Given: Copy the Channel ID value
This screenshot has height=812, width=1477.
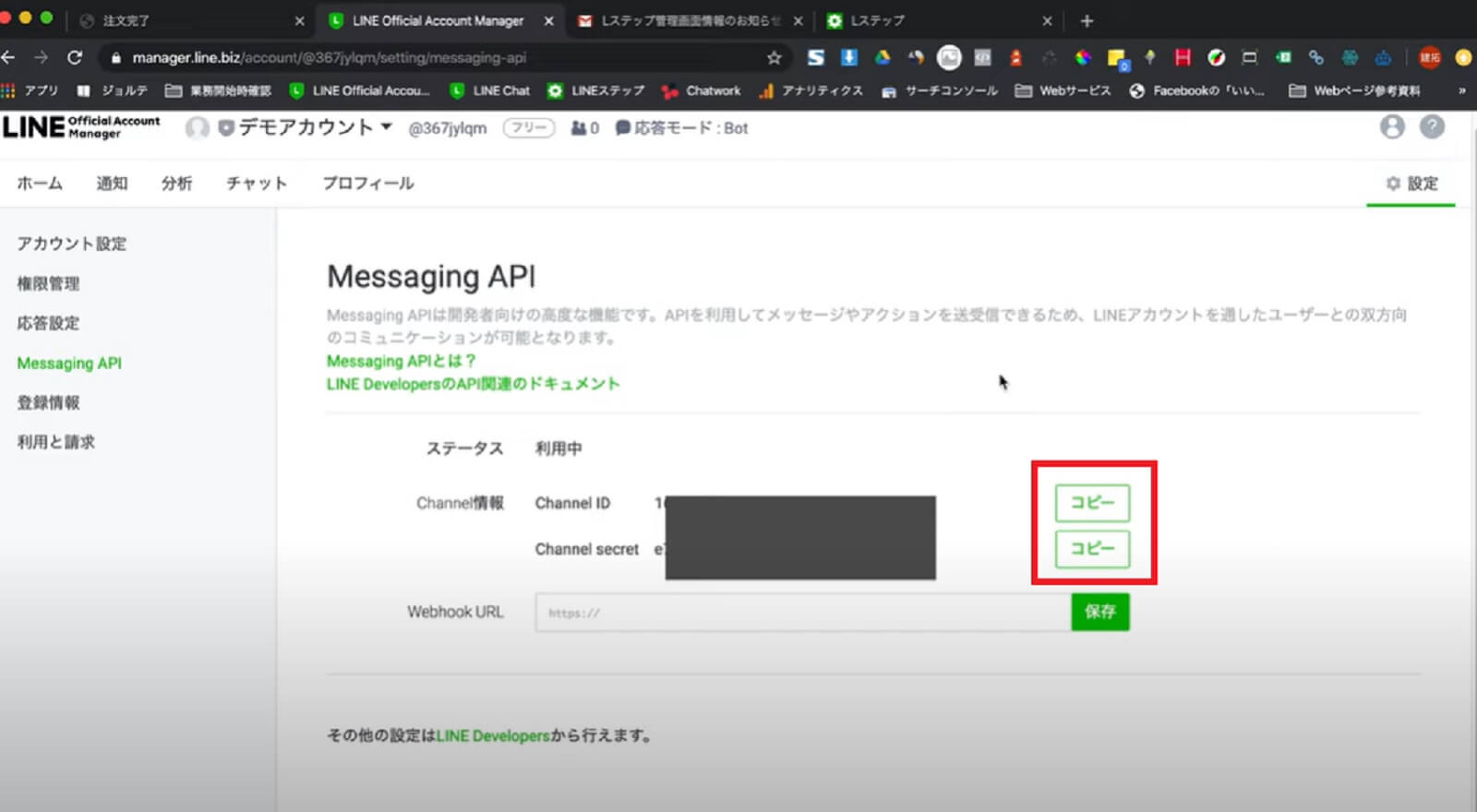Looking at the screenshot, I should pyautogui.click(x=1092, y=503).
